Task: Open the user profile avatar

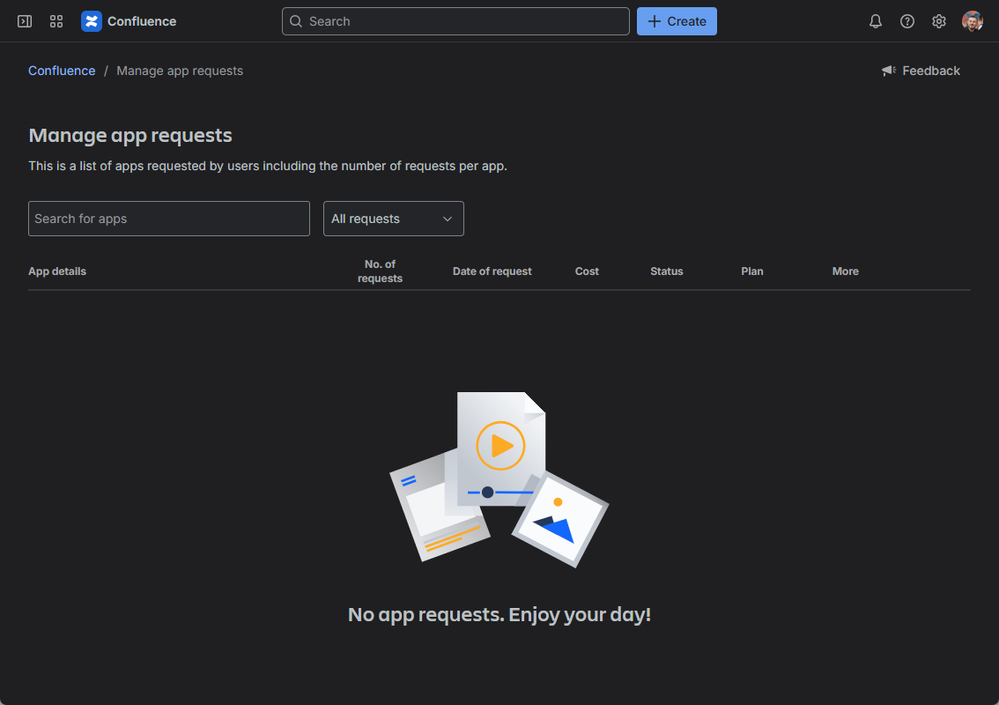Action: click(972, 22)
